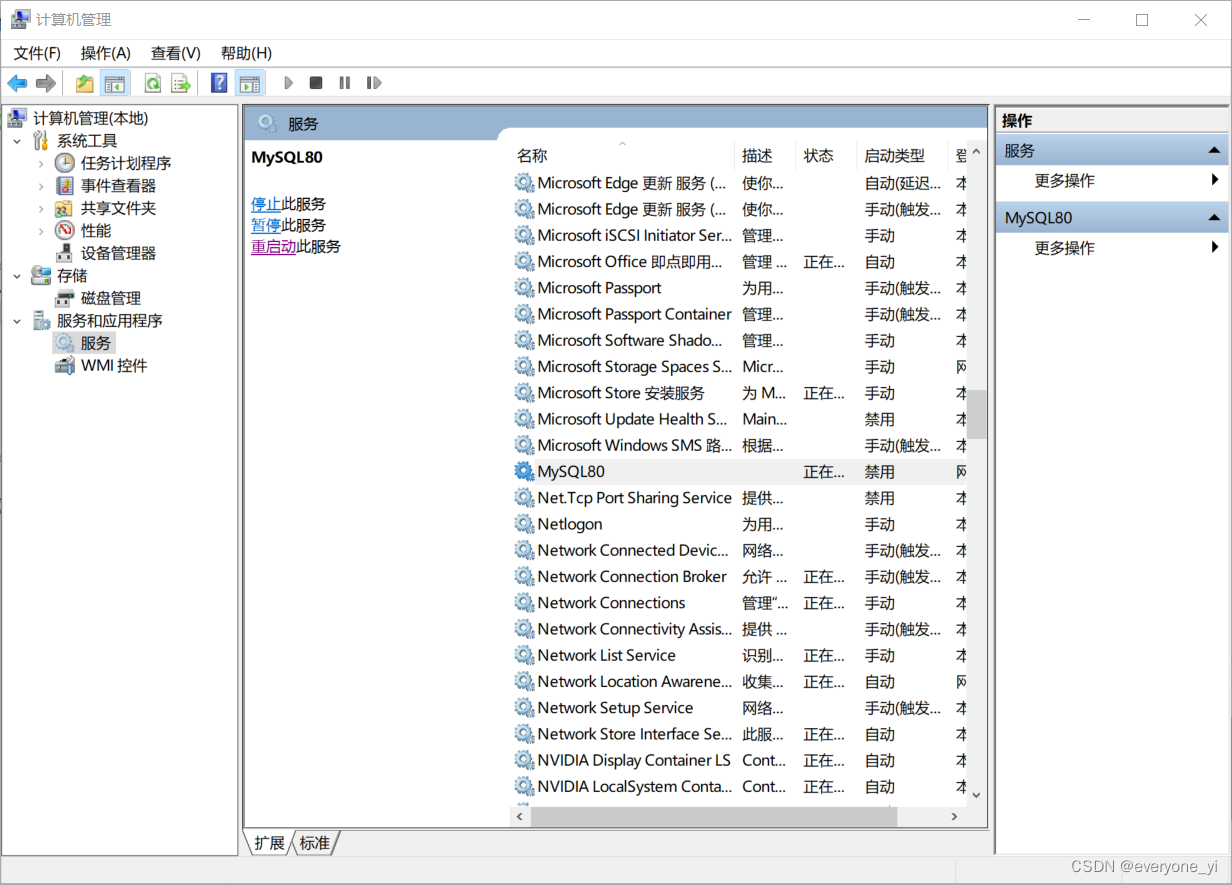Click the horizontal scrollbar right arrow of the services list

click(955, 816)
